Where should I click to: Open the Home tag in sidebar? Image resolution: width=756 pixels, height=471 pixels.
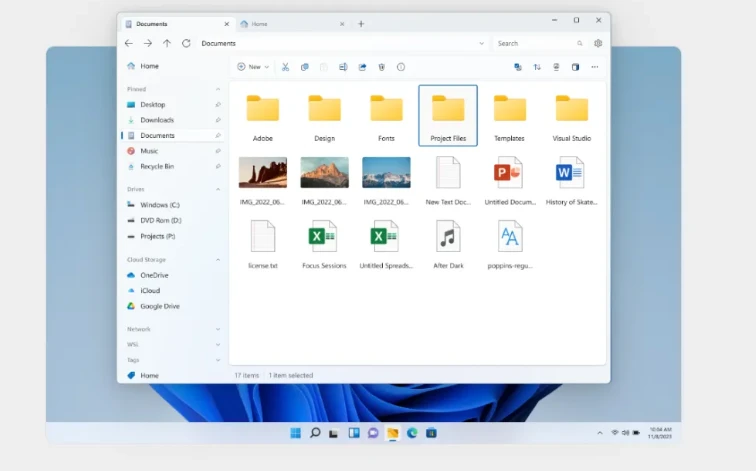172,376
